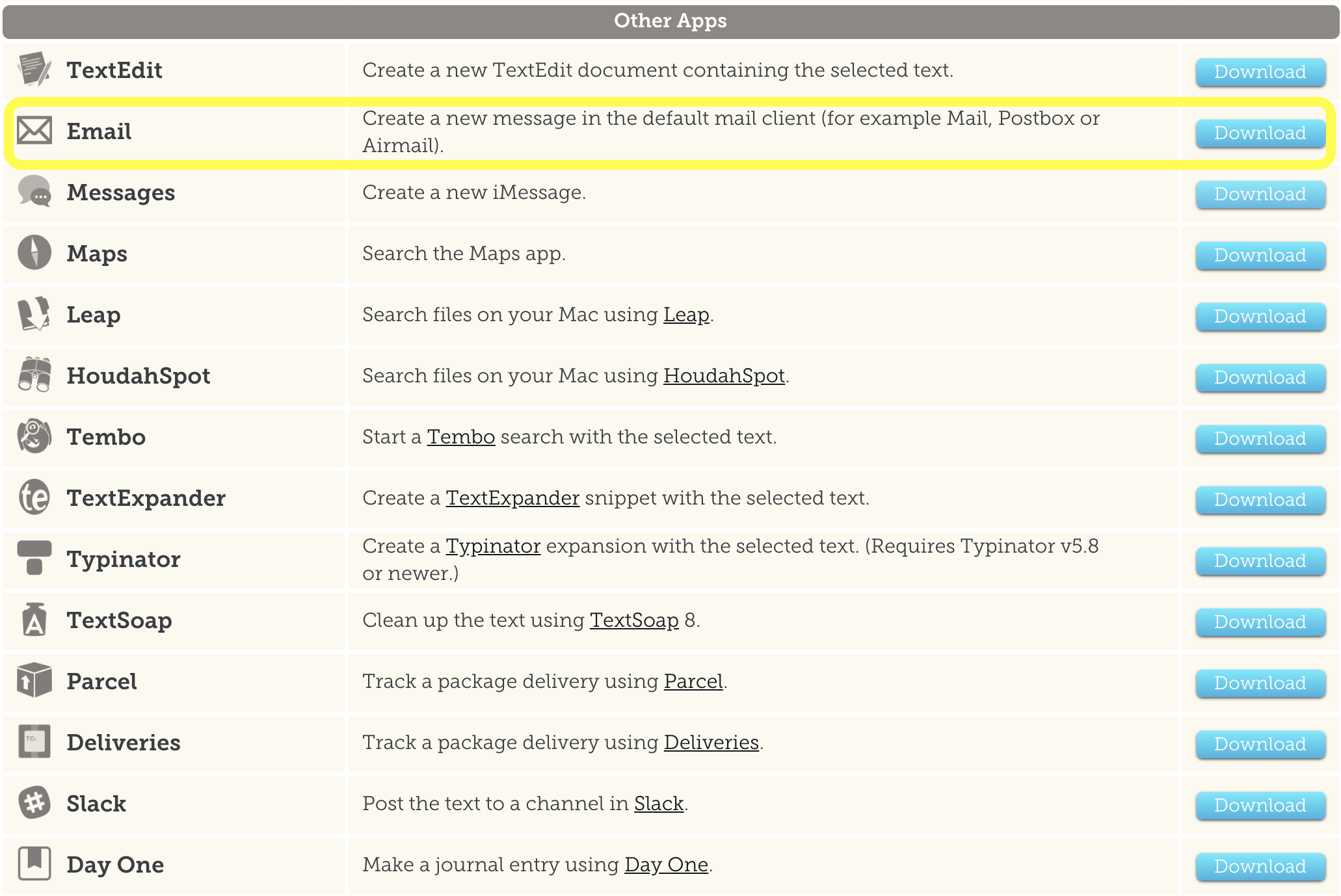Open the Parcel link in description

(x=693, y=681)
